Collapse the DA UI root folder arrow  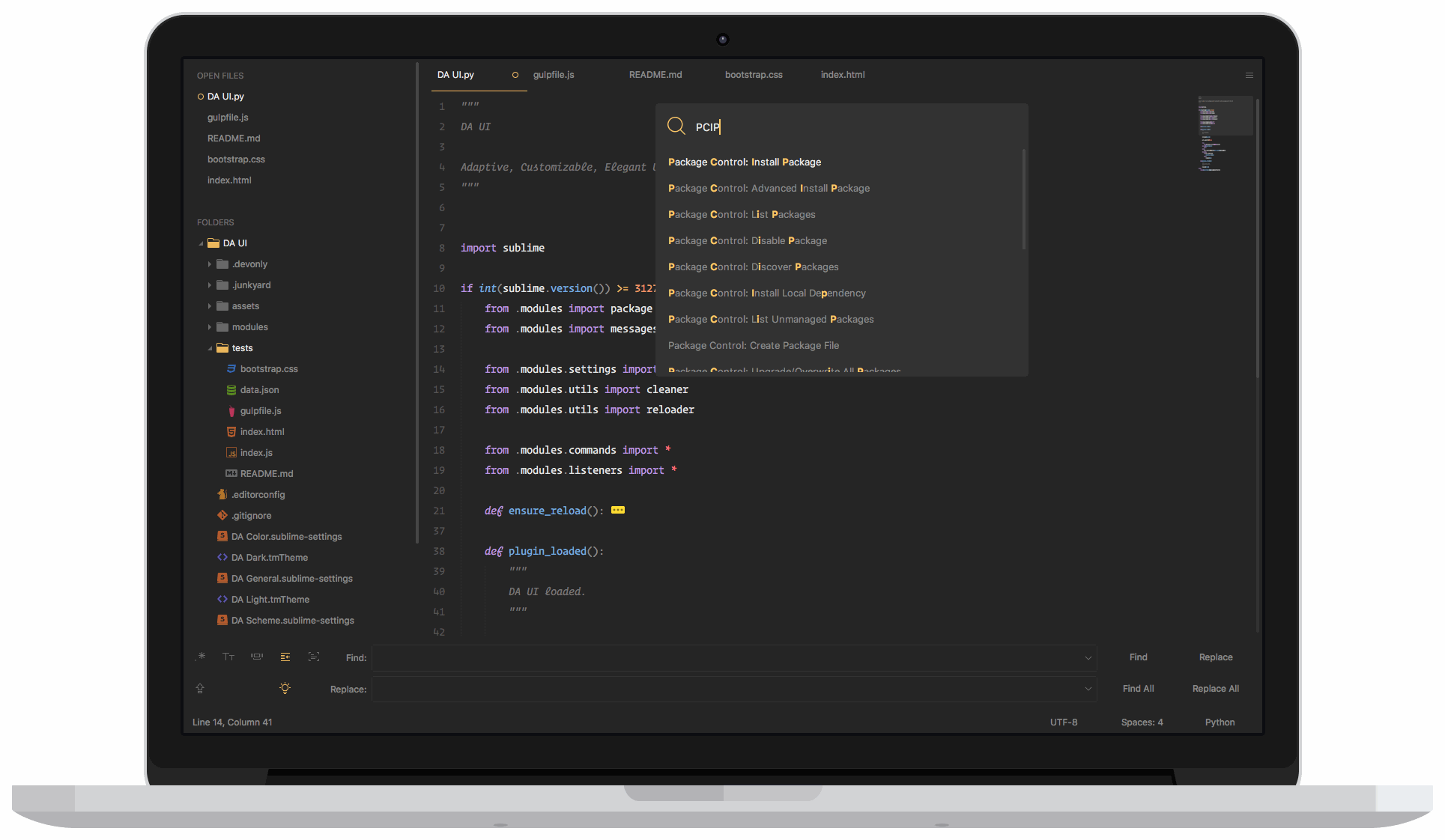[201, 244]
